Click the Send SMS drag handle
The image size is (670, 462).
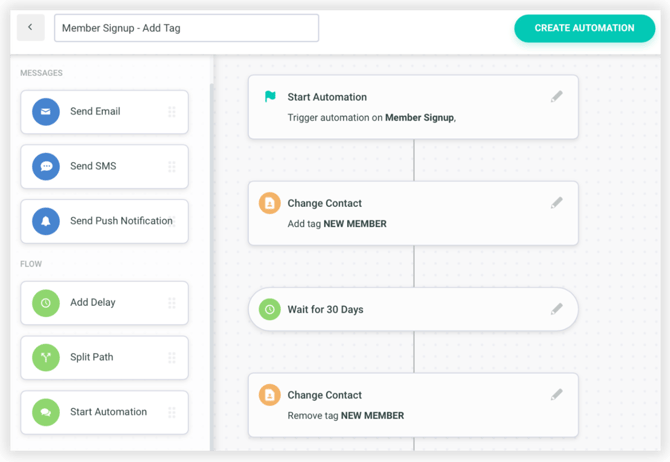[172, 167]
